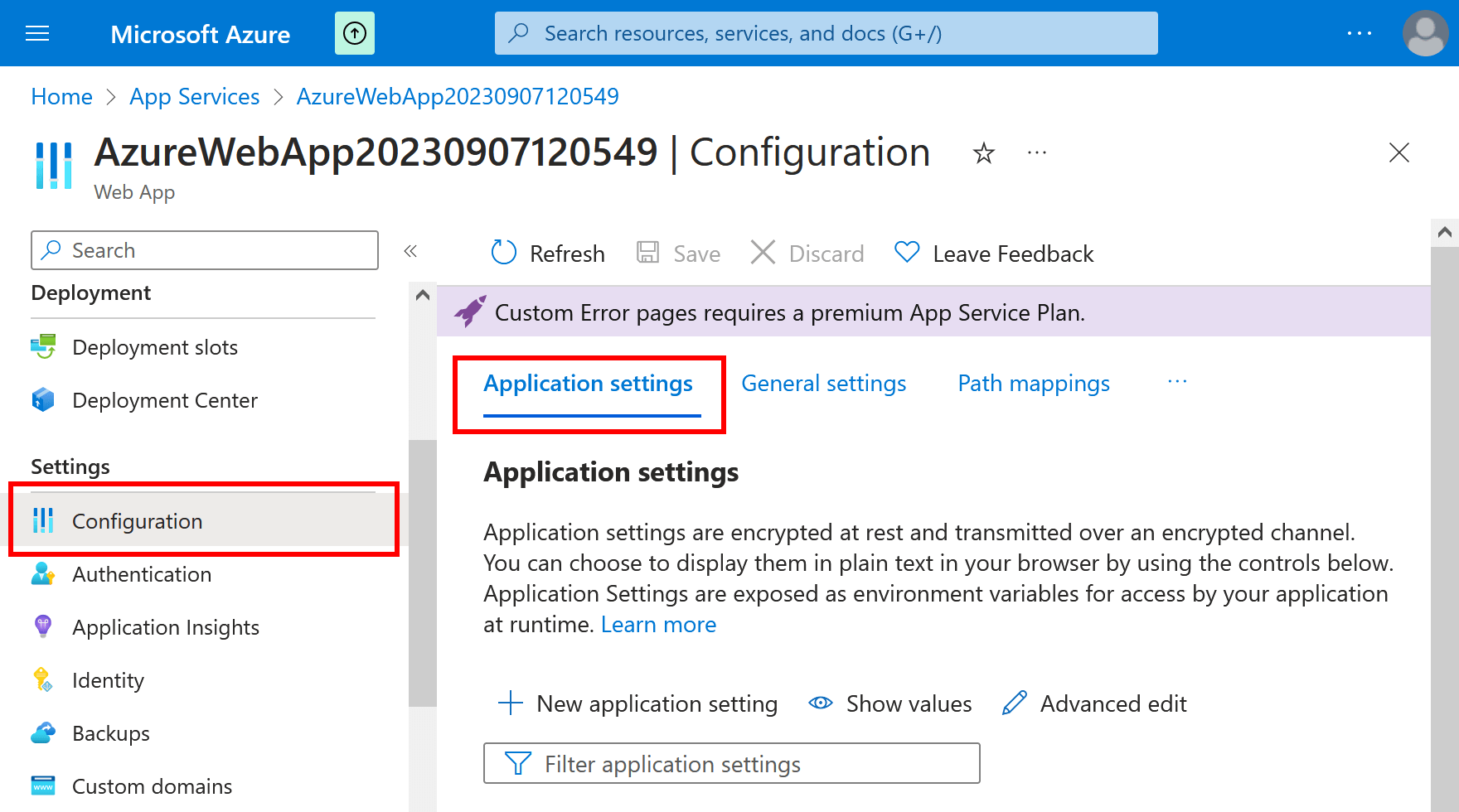Viewport: 1459px width, 812px height.
Task: Click the Deployment slots icon
Action: (43, 347)
